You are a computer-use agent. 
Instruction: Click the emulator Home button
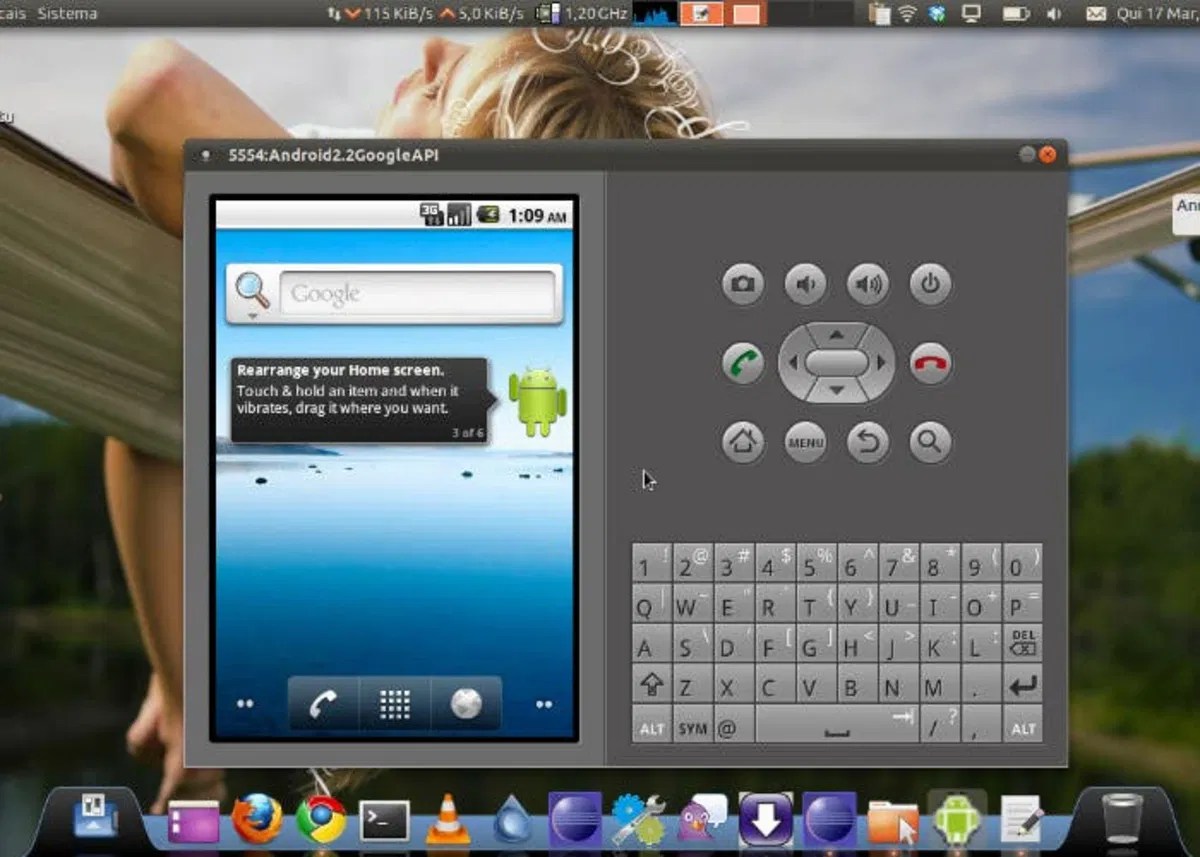[743, 442]
